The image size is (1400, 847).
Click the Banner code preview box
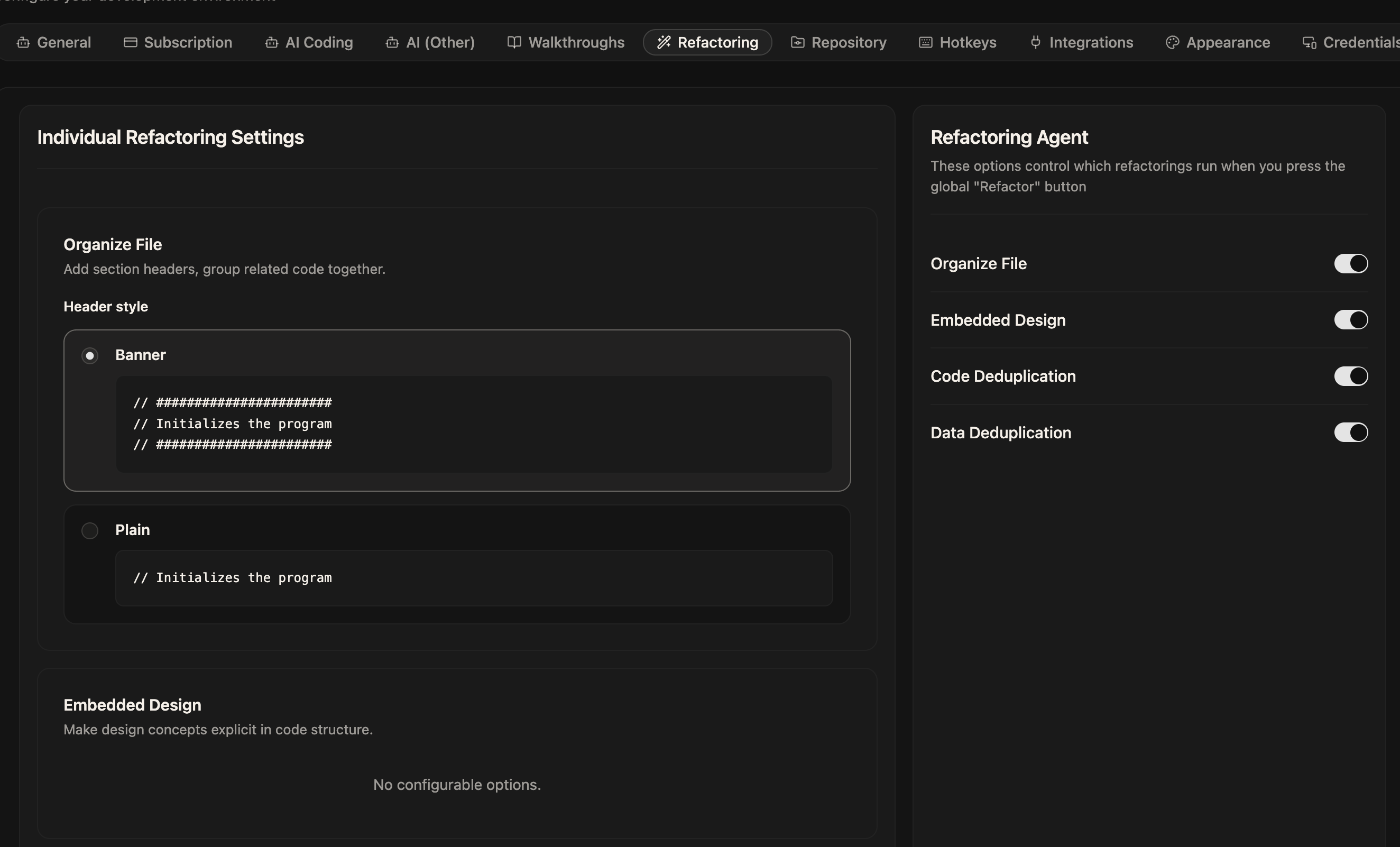click(474, 424)
